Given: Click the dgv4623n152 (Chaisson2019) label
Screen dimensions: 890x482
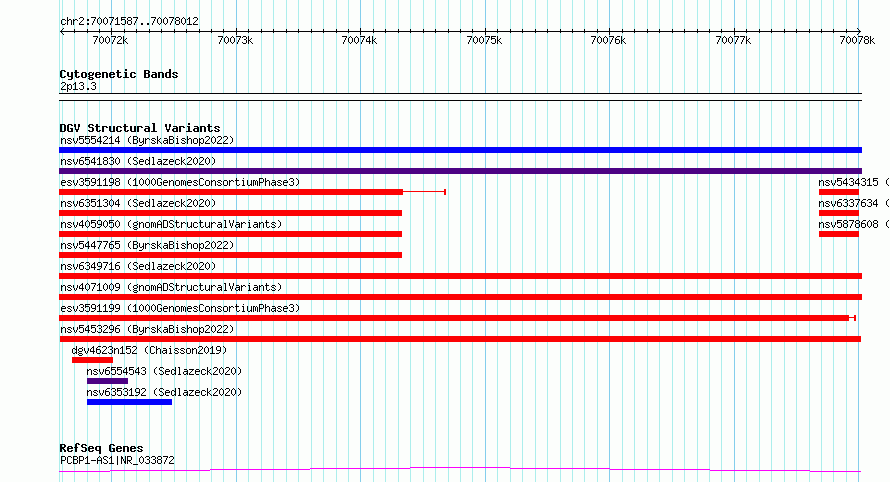Looking at the screenshot, I should point(149,350).
